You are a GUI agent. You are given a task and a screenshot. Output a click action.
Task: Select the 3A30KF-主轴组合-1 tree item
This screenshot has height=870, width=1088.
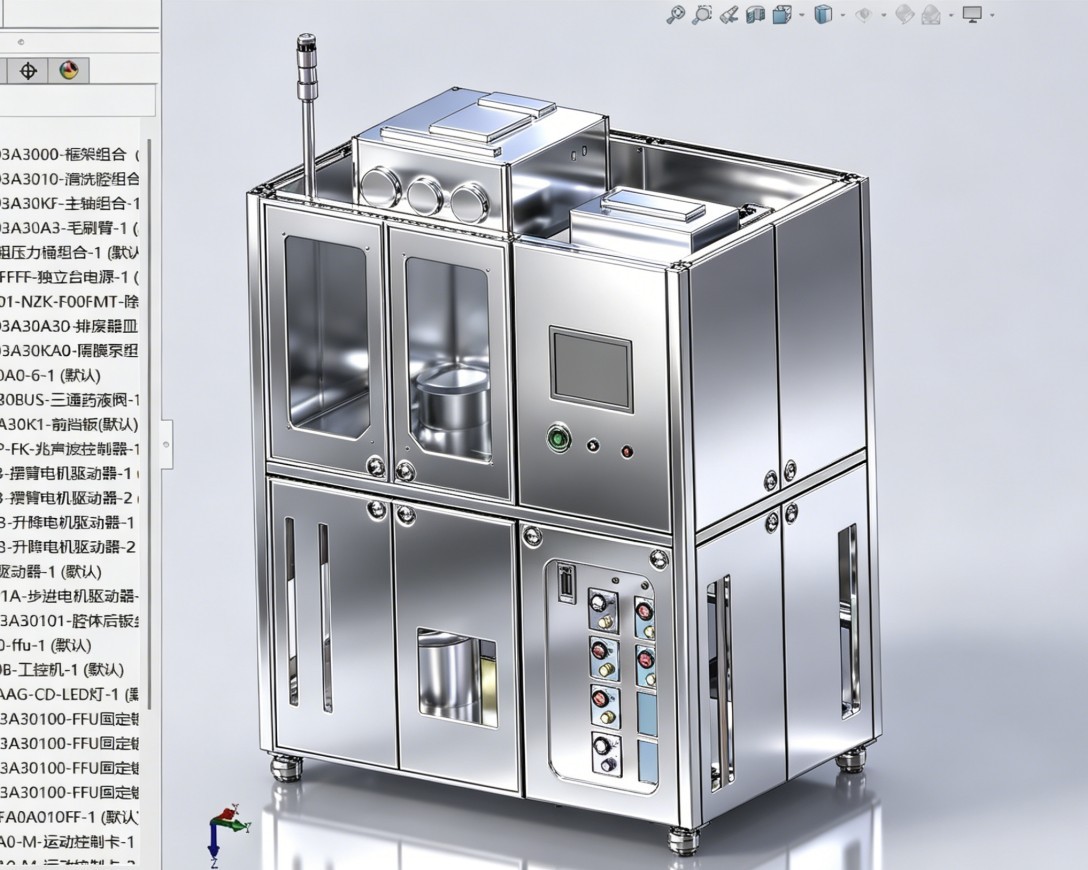click(x=69, y=203)
